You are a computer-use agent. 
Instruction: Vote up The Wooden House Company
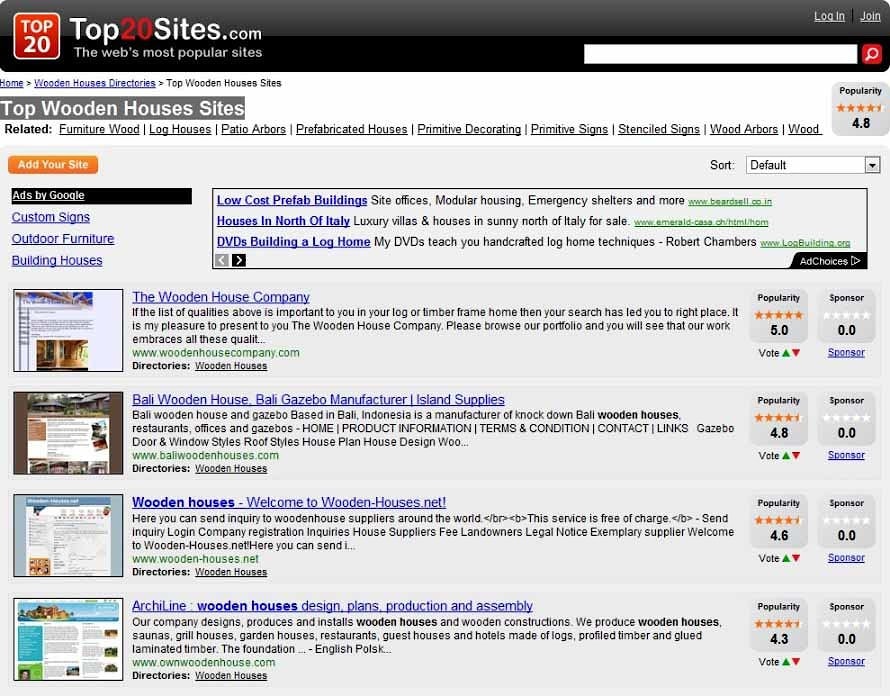coord(786,353)
